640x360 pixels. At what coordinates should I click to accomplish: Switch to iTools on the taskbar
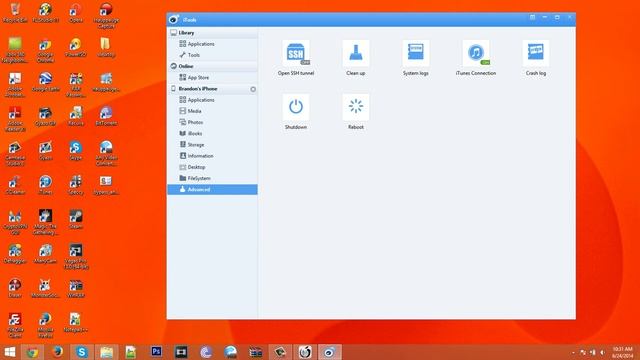click(329, 352)
